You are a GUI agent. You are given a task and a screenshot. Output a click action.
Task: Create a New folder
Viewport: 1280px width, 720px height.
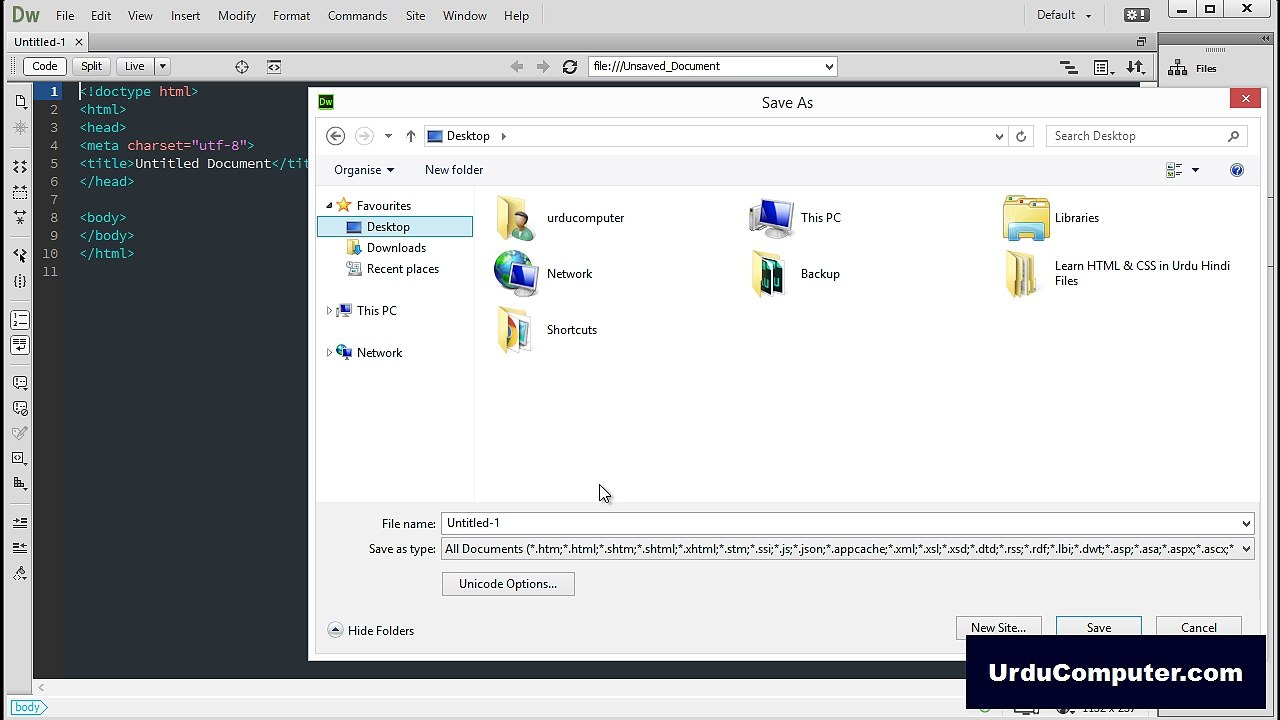pyautogui.click(x=454, y=170)
